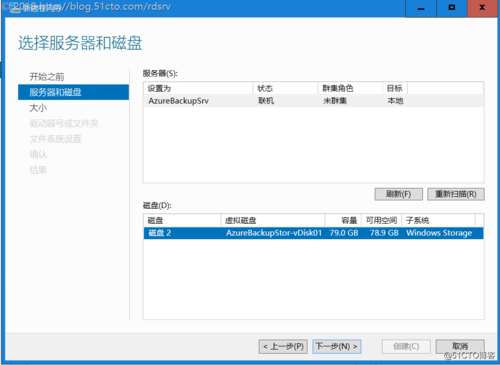Sort servers by 状态 column header
Screen dimensions: 500x365
285,88
